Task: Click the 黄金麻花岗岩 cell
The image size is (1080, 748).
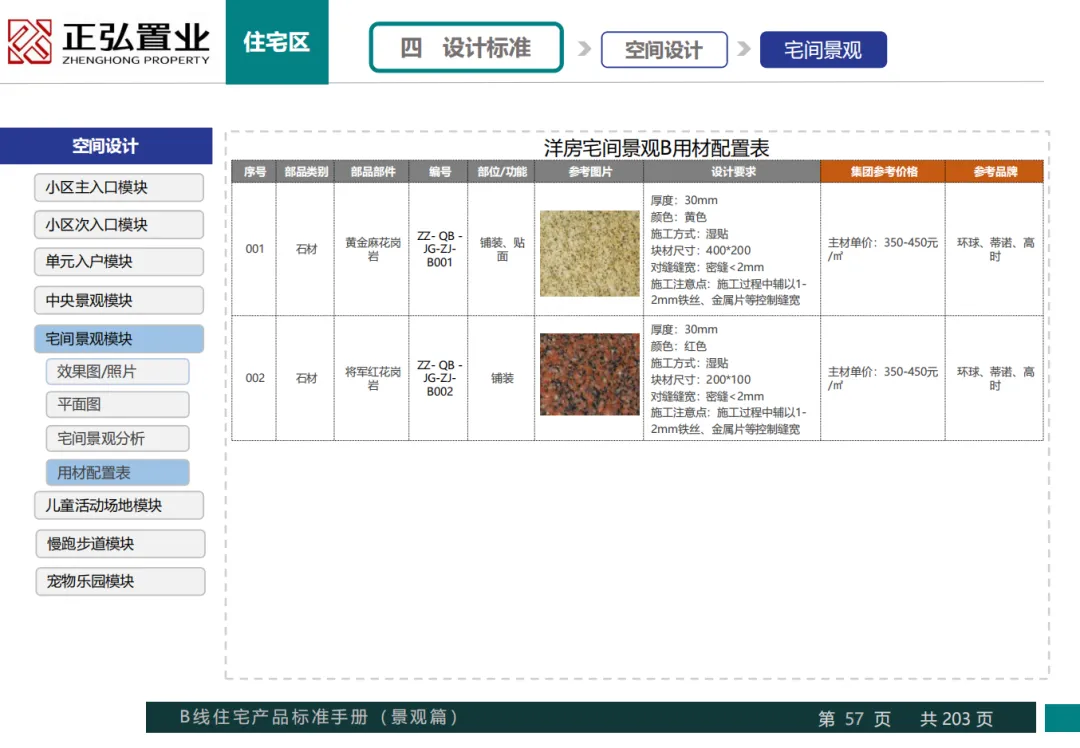Action: point(373,249)
